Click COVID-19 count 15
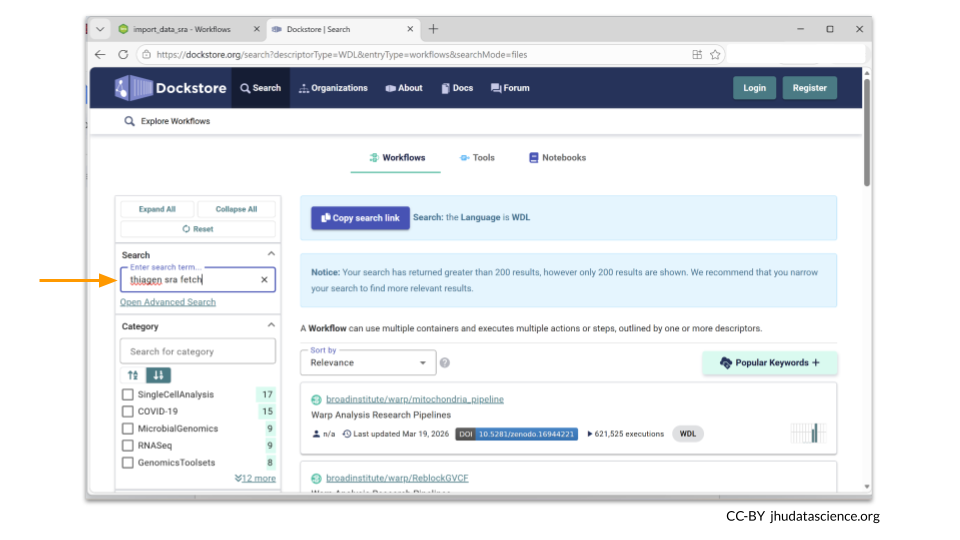The height and width of the screenshot is (540, 960). 267,411
